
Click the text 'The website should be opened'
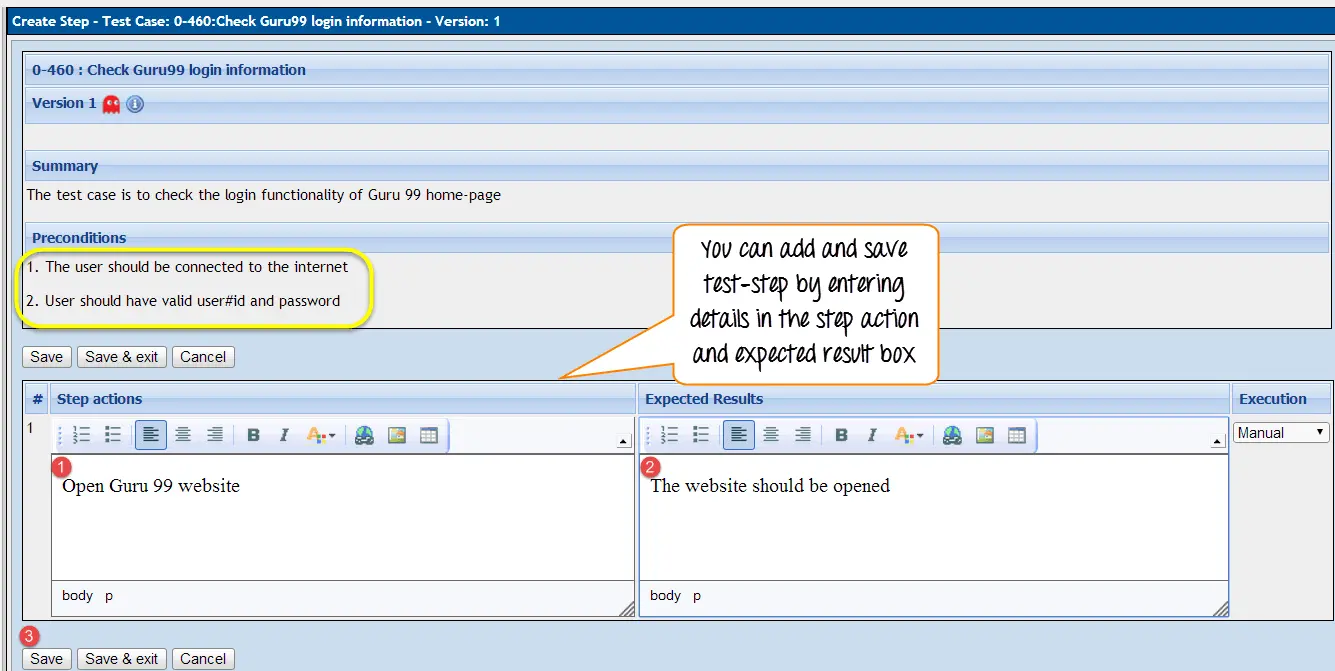coord(770,486)
